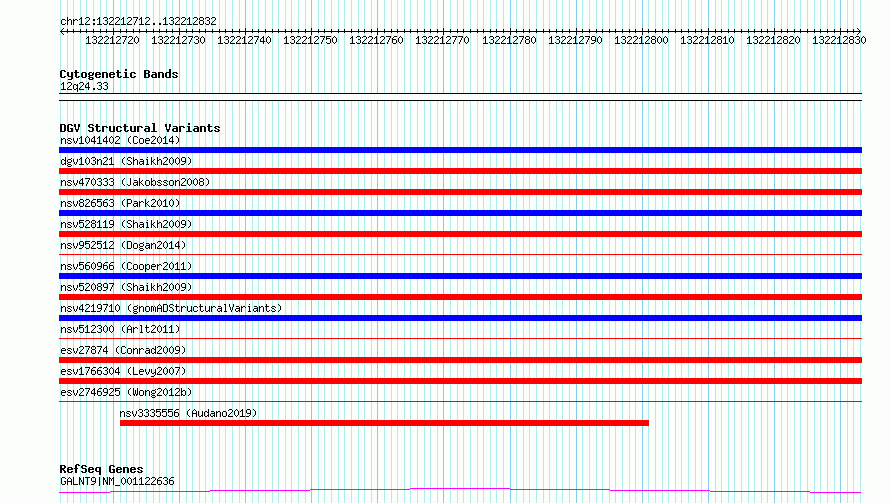The height and width of the screenshot is (503, 890).
Task: Click the red bar under nsv528119
Action: tap(460, 234)
